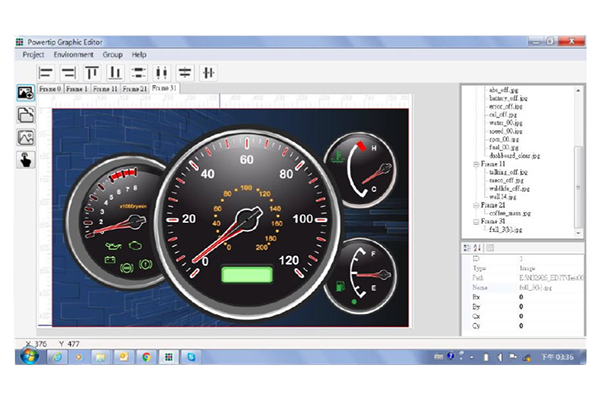Select abs_off.jpg in the tree
Viewport: 600px width, 400px height.
(x=503, y=90)
